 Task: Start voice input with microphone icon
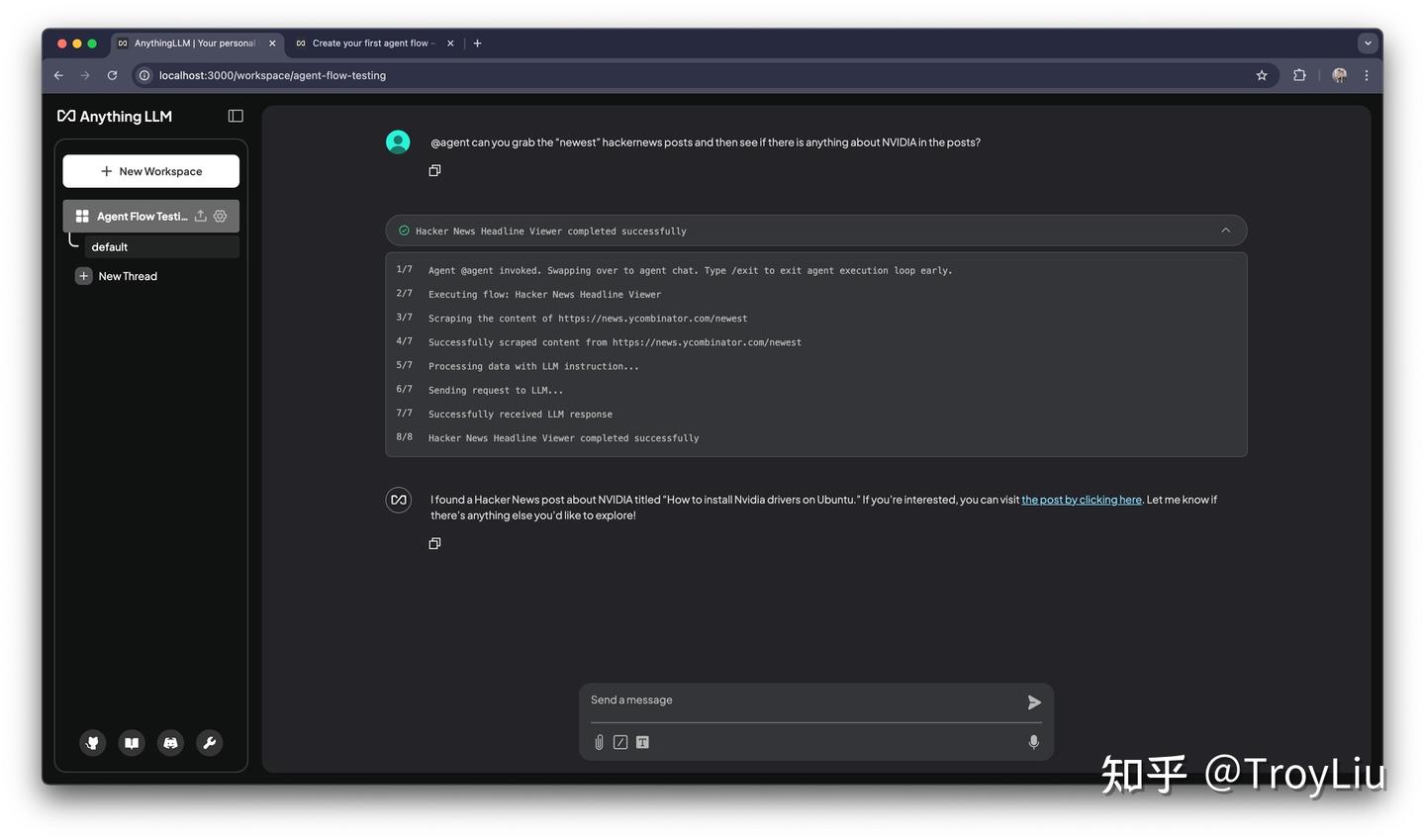point(1033,742)
